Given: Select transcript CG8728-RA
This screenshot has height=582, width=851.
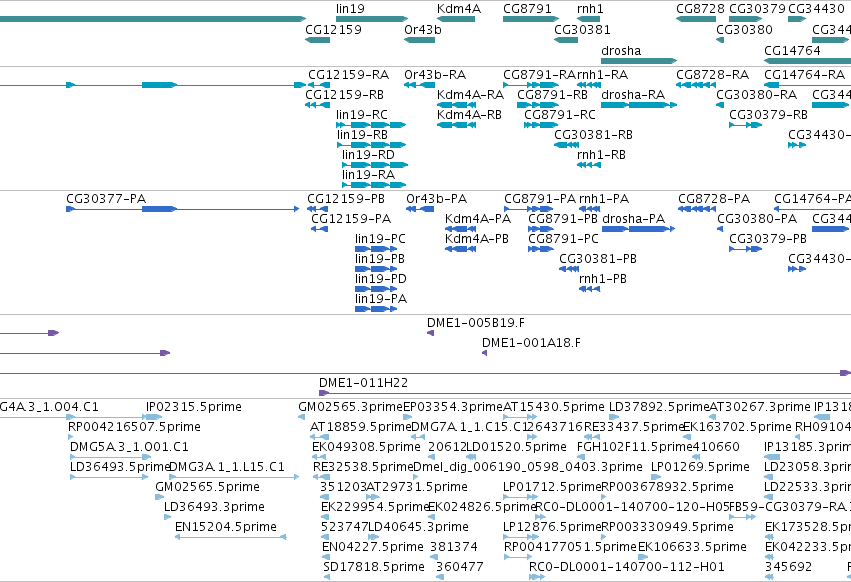Looking at the screenshot, I should tap(696, 85).
